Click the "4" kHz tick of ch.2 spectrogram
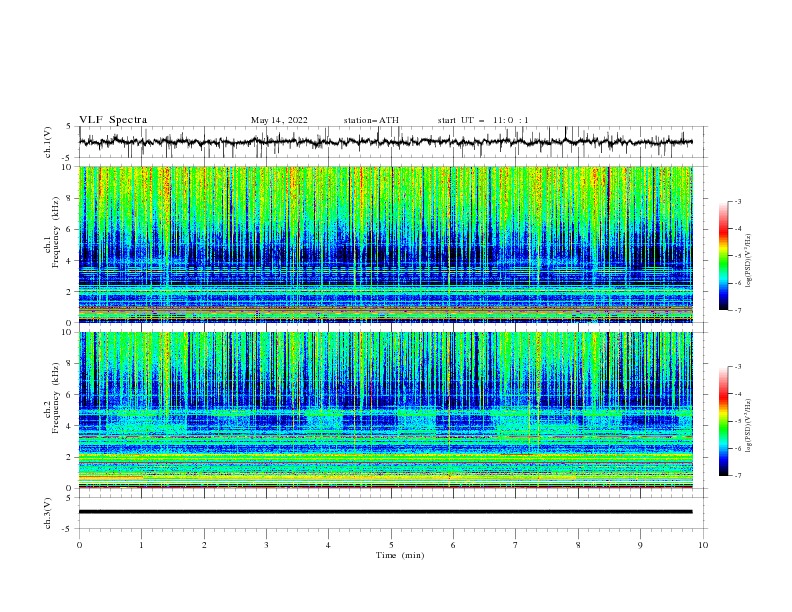The width and height of the screenshot is (792, 612). pyautogui.click(x=69, y=426)
